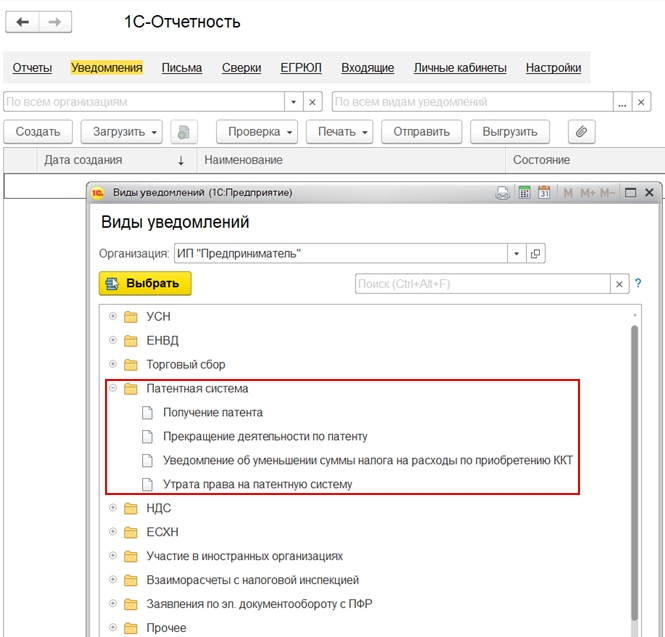Open the Печать dropdown button
Image resolution: width=665 pixels, height=637 pixels.
(x=339, y=132)
